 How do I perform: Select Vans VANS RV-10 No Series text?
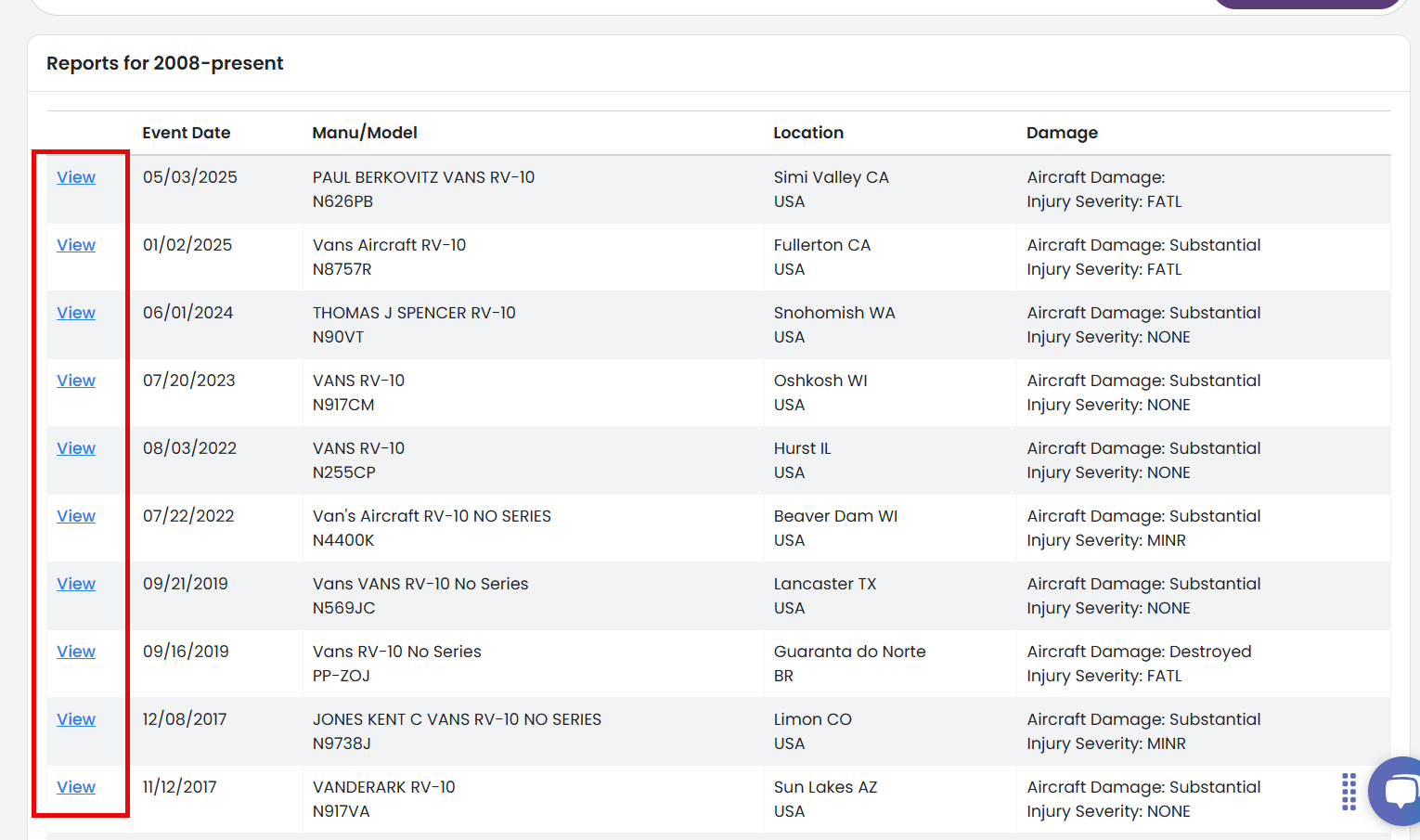point(420,584)
